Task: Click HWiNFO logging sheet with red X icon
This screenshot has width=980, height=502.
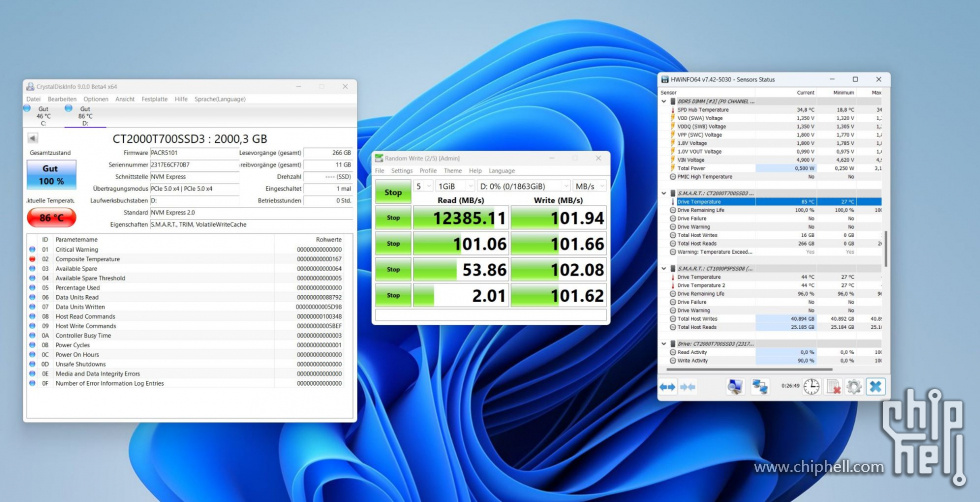Action: [833, 386]
